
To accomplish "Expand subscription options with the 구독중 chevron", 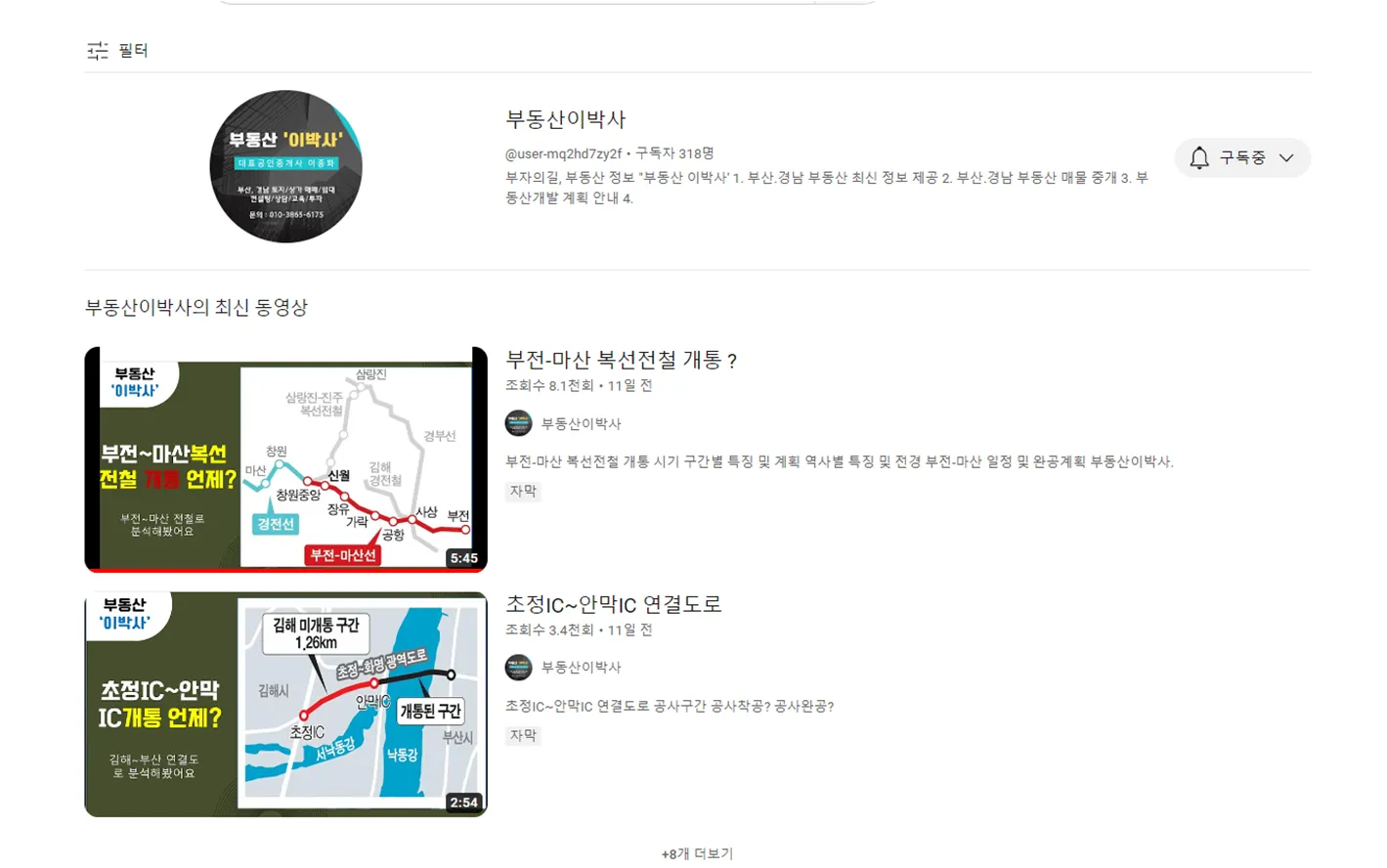I will (1287, 157).
